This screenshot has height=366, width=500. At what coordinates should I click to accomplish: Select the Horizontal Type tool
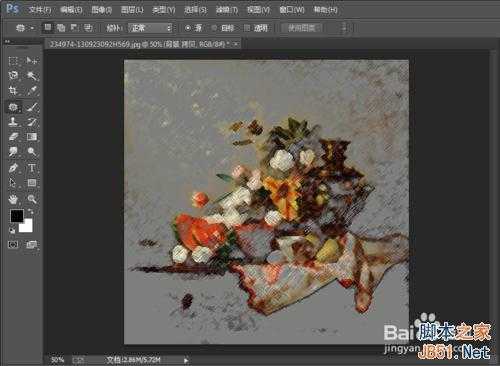point(32,167)
